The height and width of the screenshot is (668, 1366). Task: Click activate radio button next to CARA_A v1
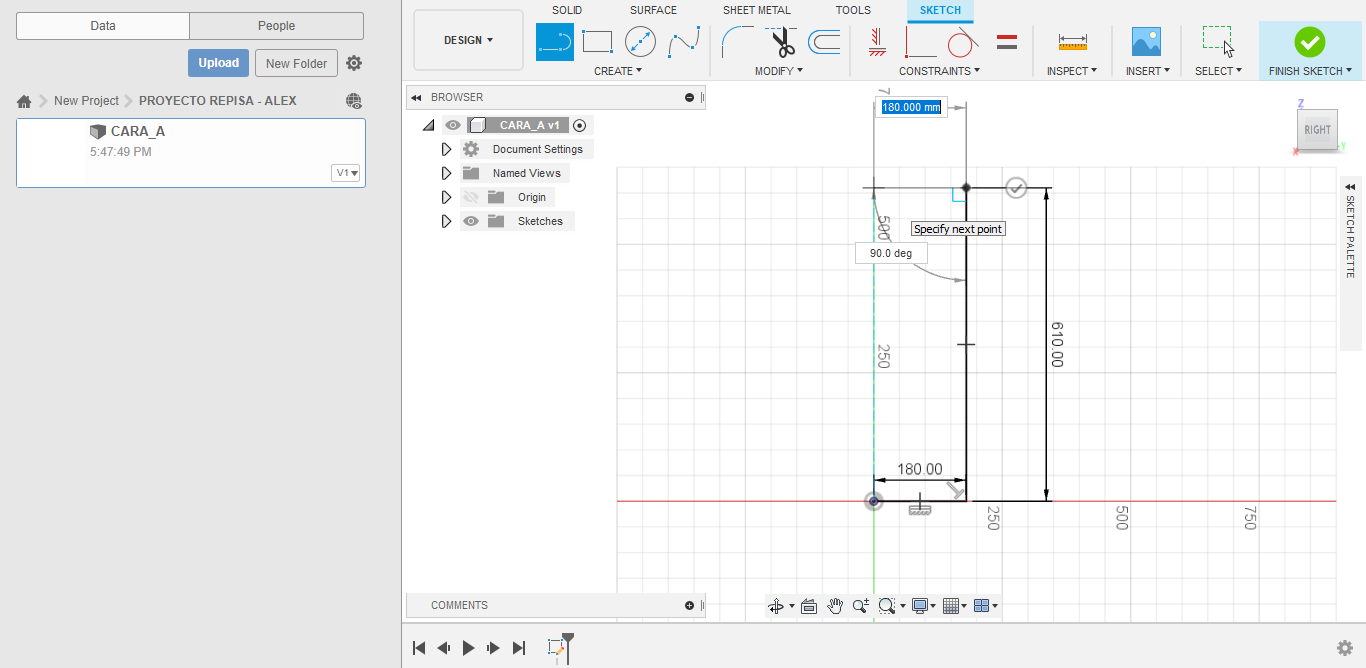pos(580,125)
